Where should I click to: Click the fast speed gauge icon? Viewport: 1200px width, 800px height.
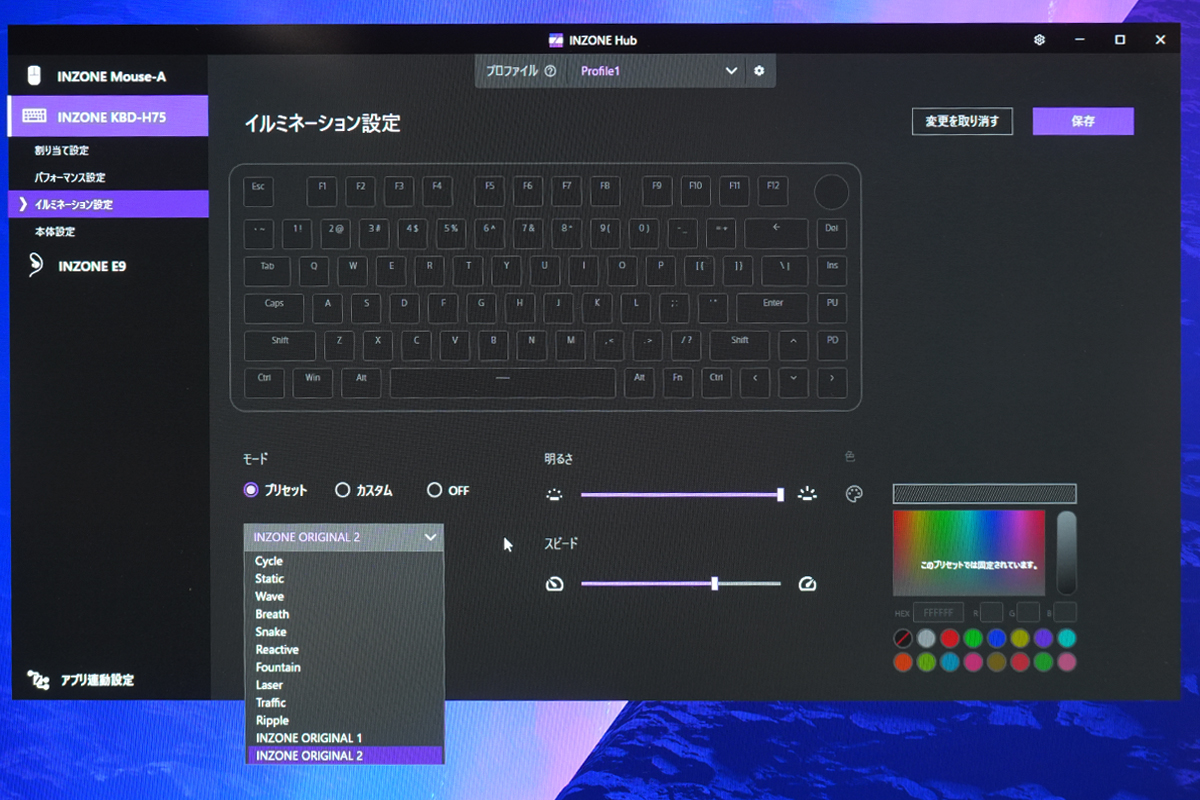pyautogui.click(x=807, y=583)
